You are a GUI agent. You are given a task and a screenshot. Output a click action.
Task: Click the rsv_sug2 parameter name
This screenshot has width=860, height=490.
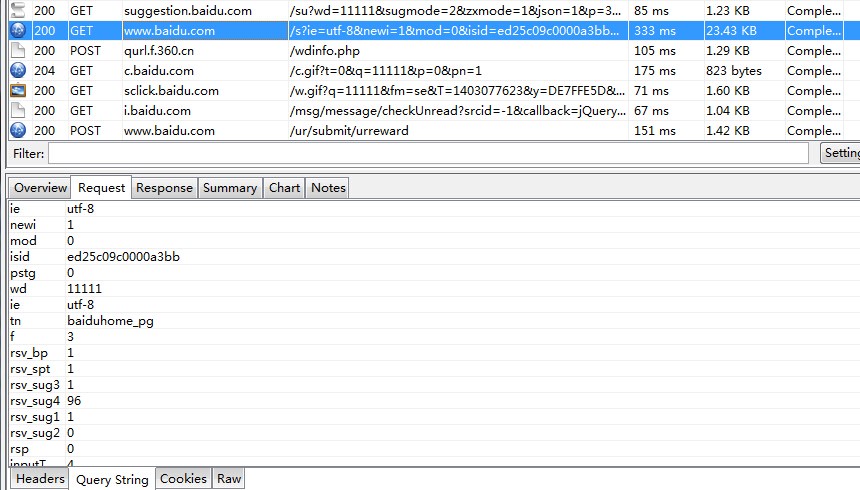coord(35,433)
